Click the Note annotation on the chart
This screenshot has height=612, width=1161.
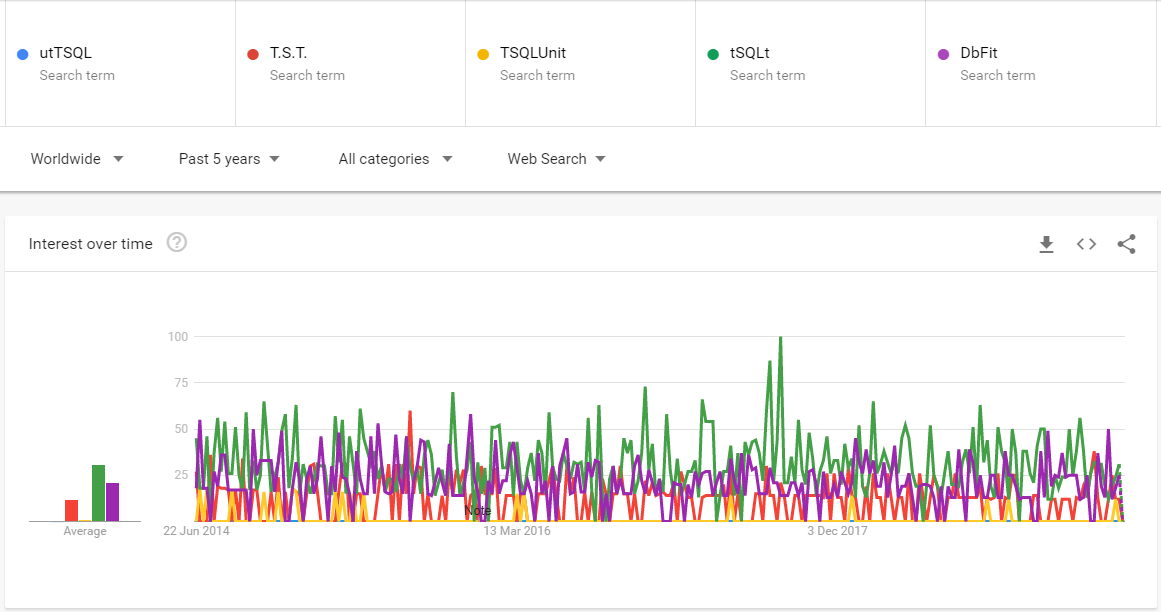click(x=478, y=510)
